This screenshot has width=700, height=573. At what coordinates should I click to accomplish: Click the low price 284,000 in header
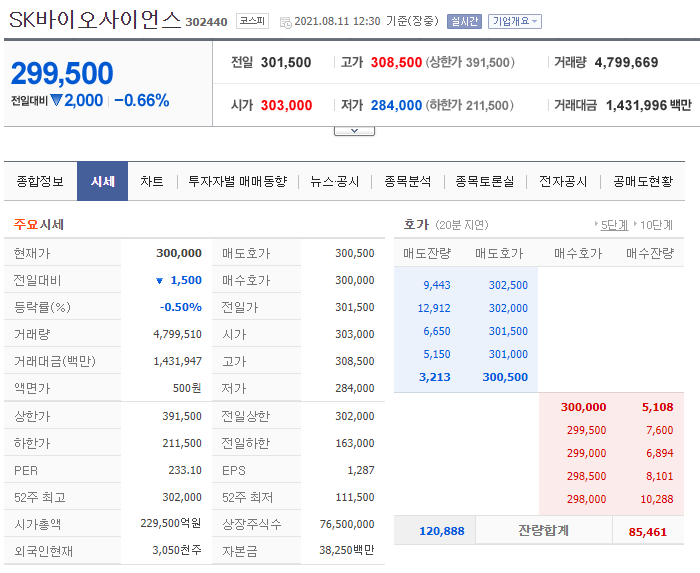[x=396, y=106]
